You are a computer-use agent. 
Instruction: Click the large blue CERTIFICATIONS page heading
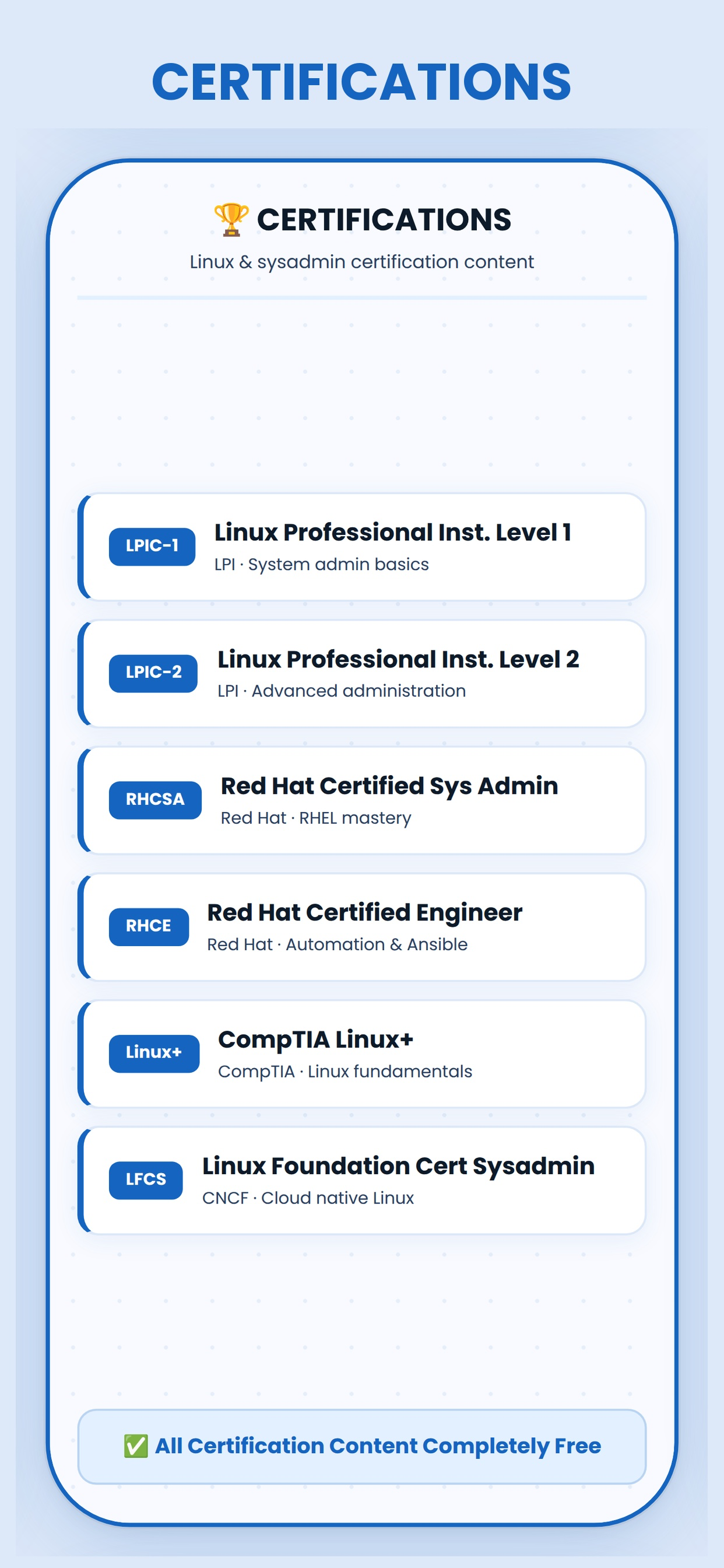361,82
